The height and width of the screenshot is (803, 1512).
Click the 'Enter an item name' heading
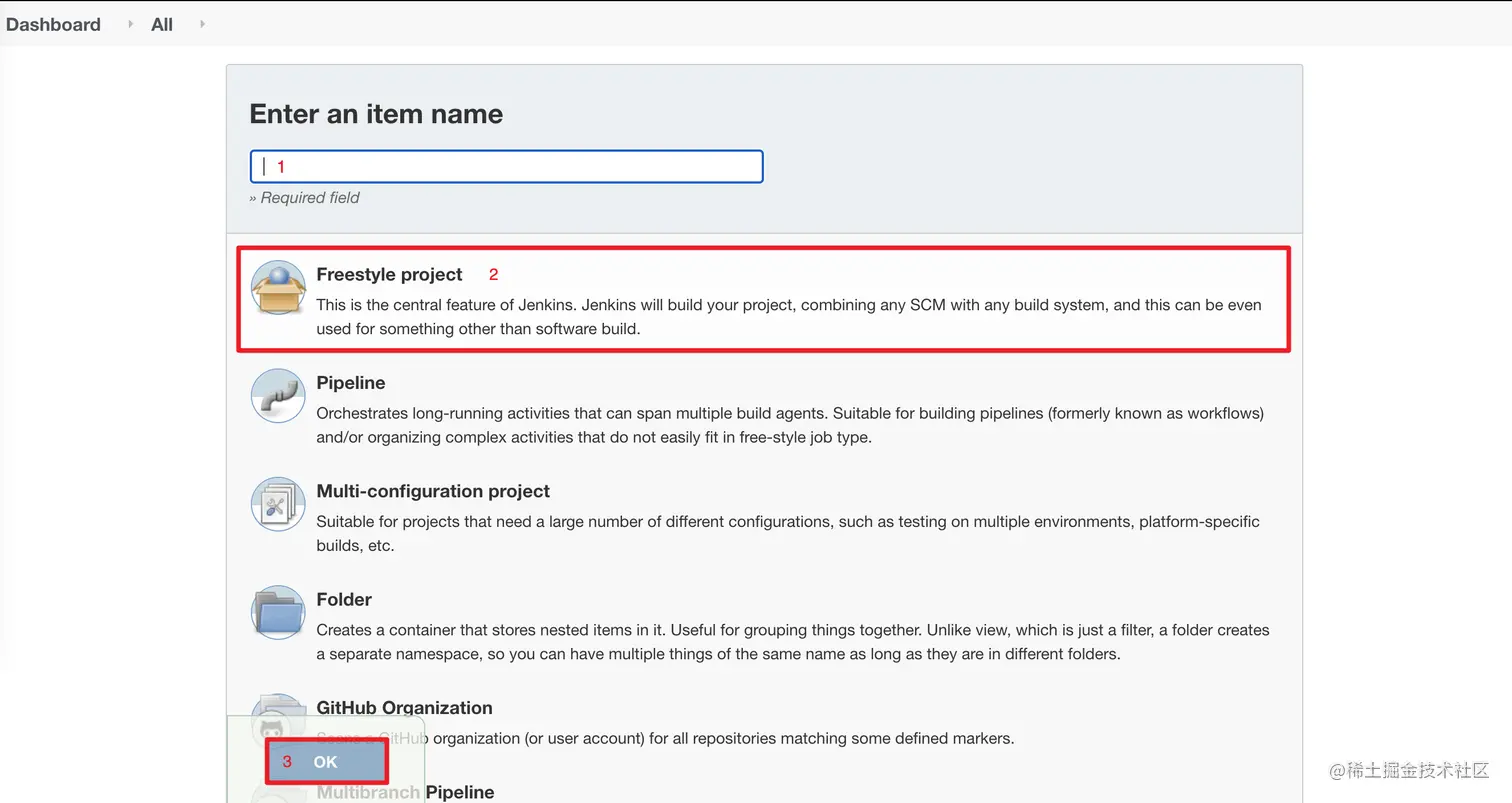coord(376,114)
